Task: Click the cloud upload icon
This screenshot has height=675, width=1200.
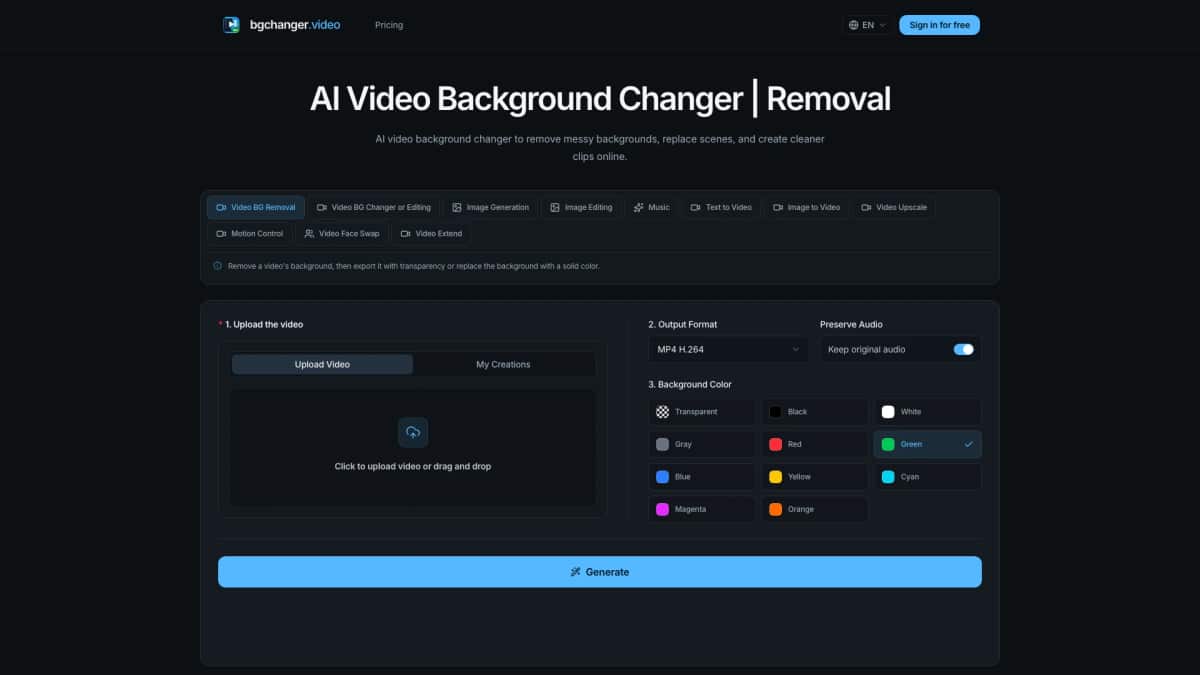Action: (x=413, y=432)
